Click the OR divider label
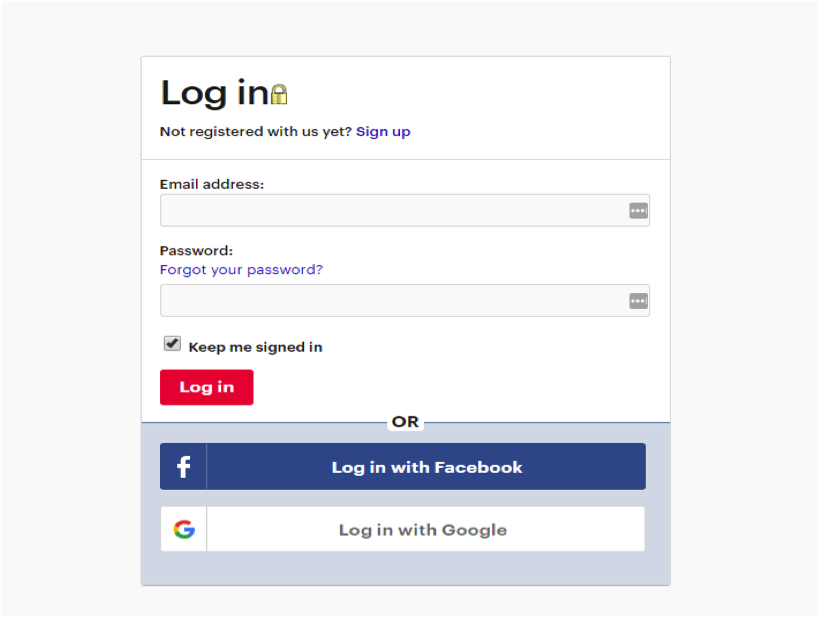818x618 pixels. pyautogui.click(x=405, y=422)
